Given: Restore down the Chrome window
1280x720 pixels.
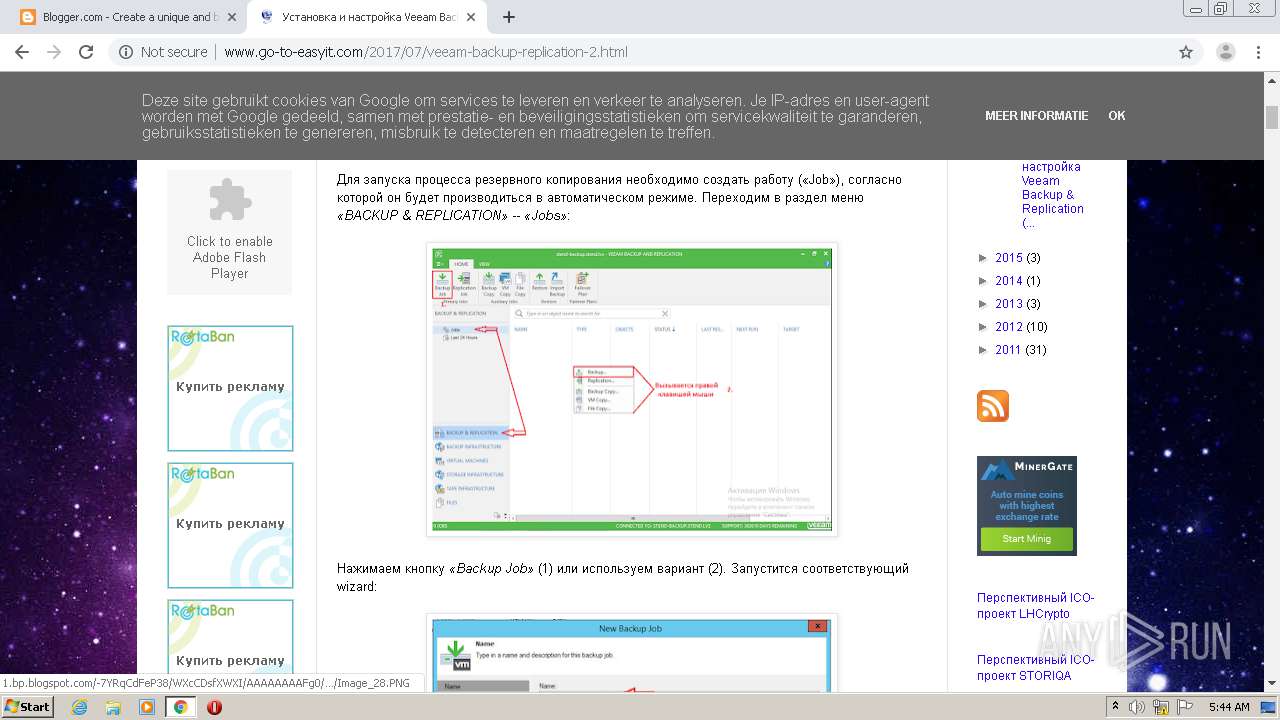Looking at the screenshot, I should pyautogui.click(x=1220, y=8).
